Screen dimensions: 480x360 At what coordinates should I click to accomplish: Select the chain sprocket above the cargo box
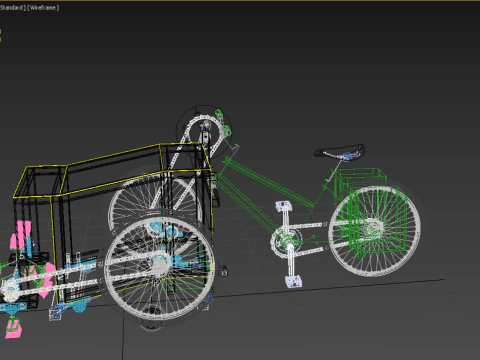tap(205, 132)
